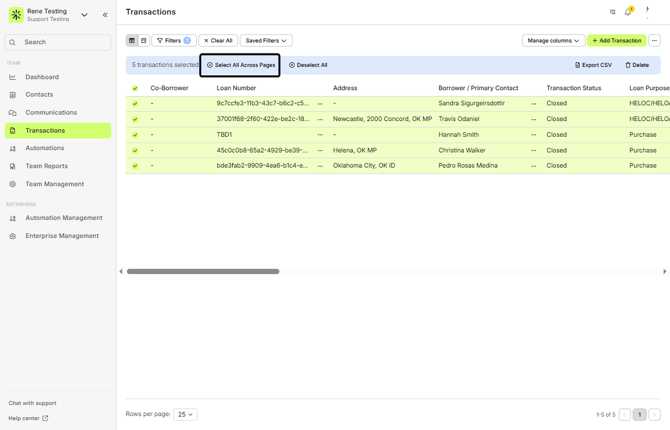Screen dimensions: 670x430
Task: Open ellipsis beside Christina Walker
Action: coord(534,150)
